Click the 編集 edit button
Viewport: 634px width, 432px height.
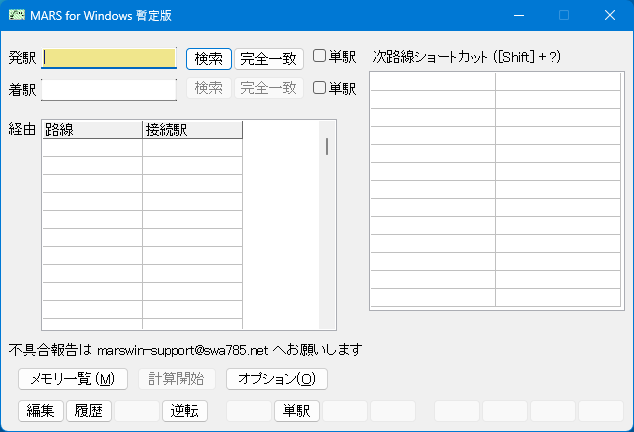pos(40,411)
